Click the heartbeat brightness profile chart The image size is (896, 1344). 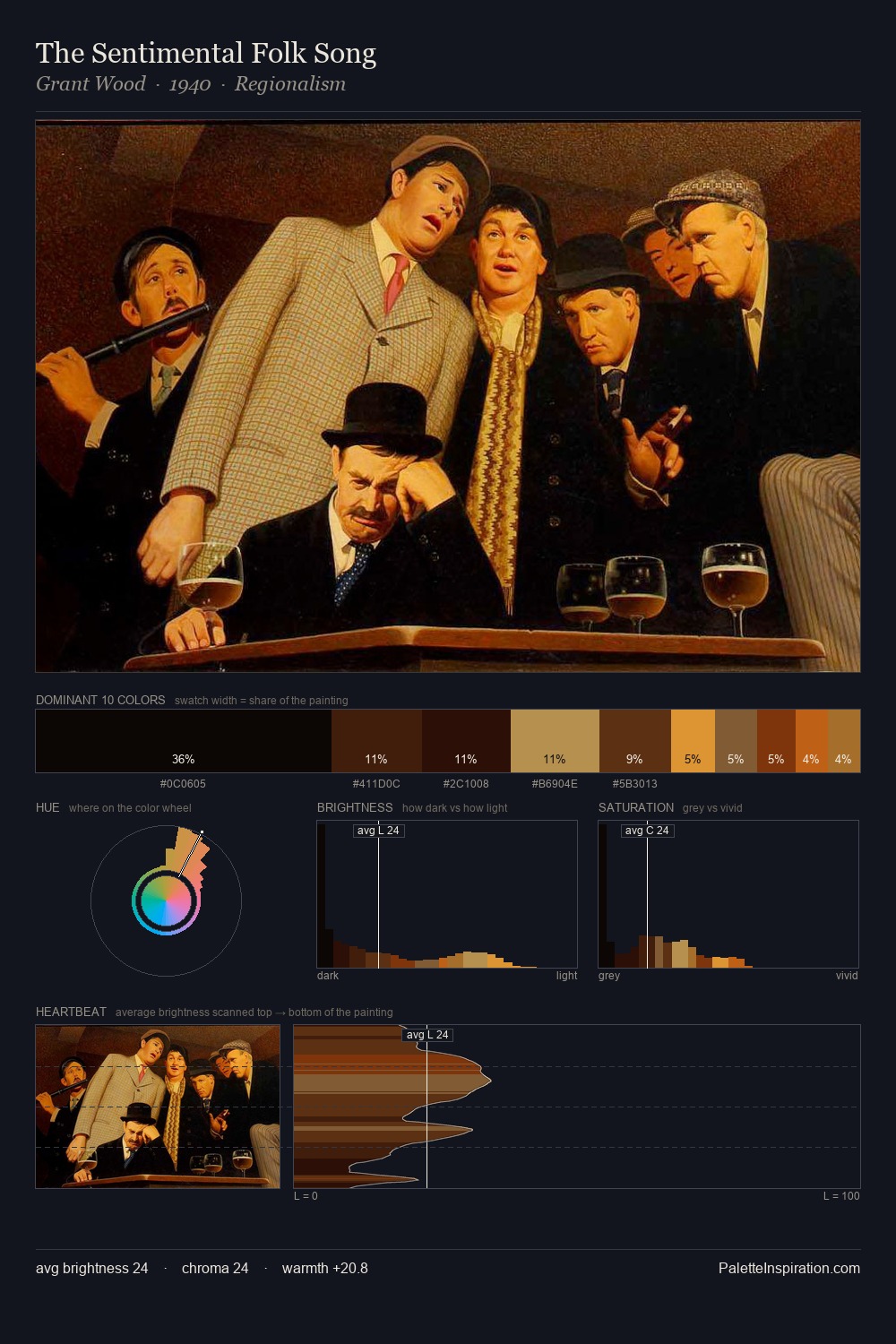point(577,1107)
